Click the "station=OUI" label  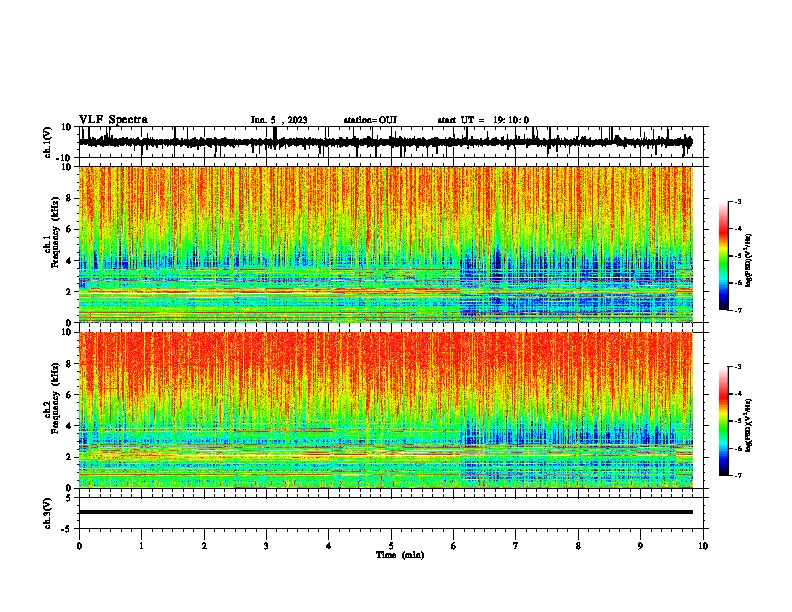click(370, 120)
